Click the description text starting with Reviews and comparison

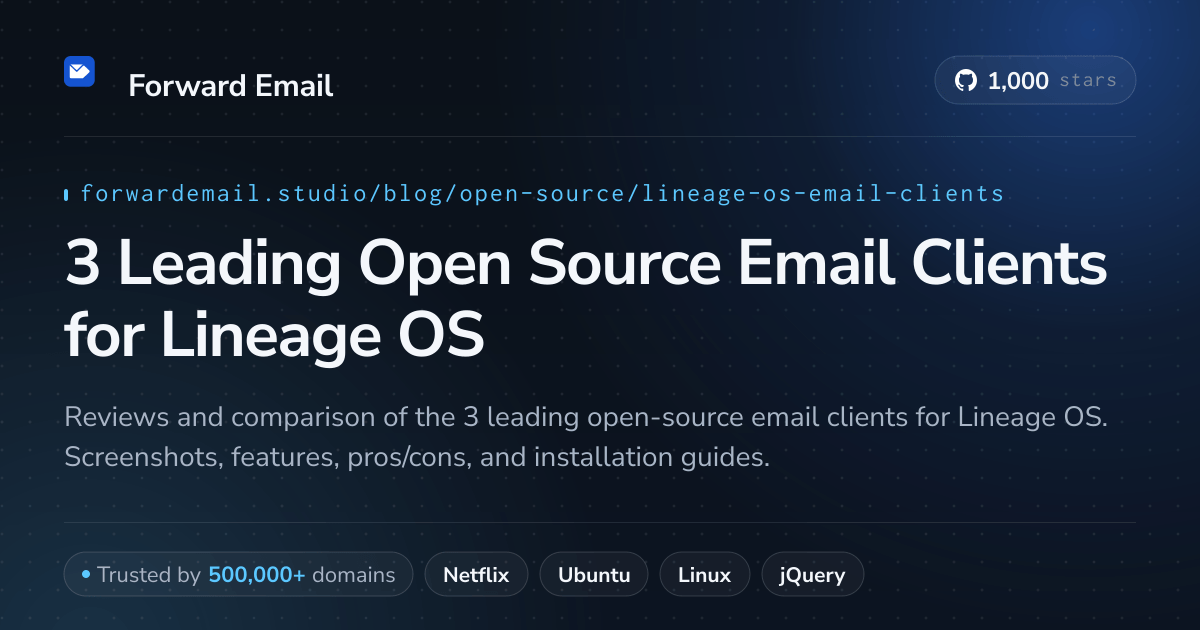click(586, 438)
